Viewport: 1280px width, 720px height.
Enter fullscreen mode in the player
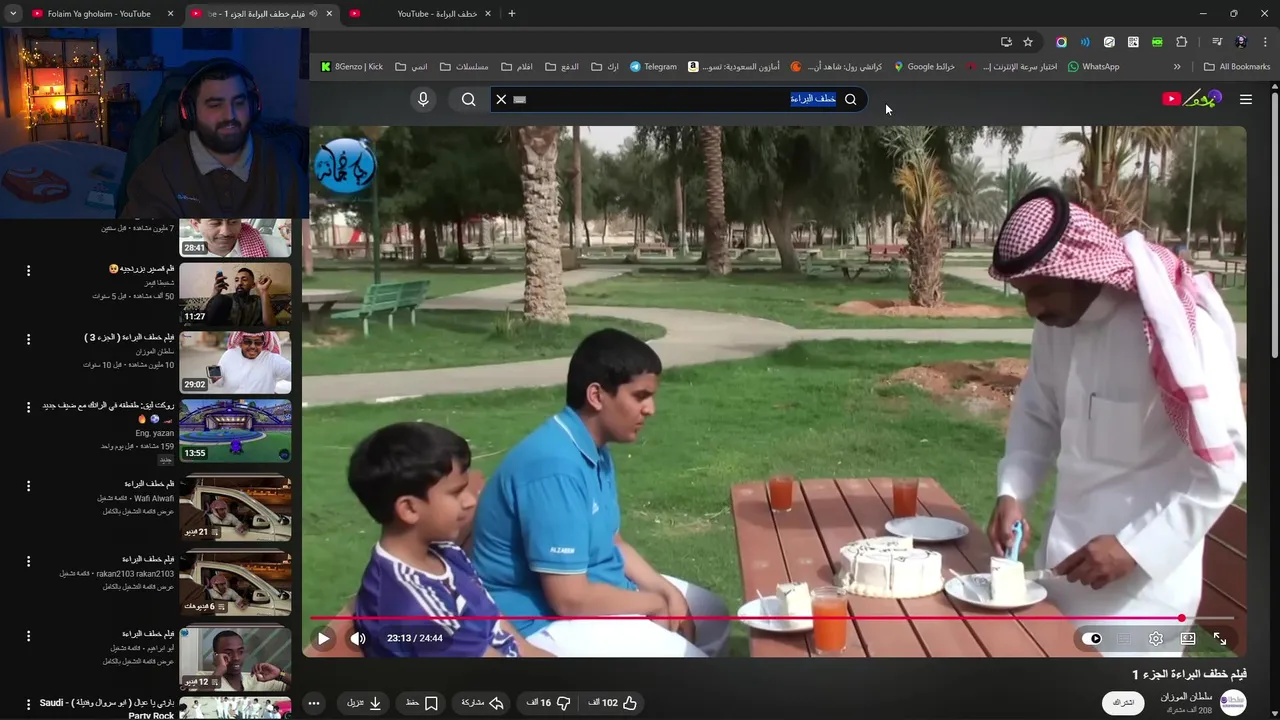click(1220, 638)
